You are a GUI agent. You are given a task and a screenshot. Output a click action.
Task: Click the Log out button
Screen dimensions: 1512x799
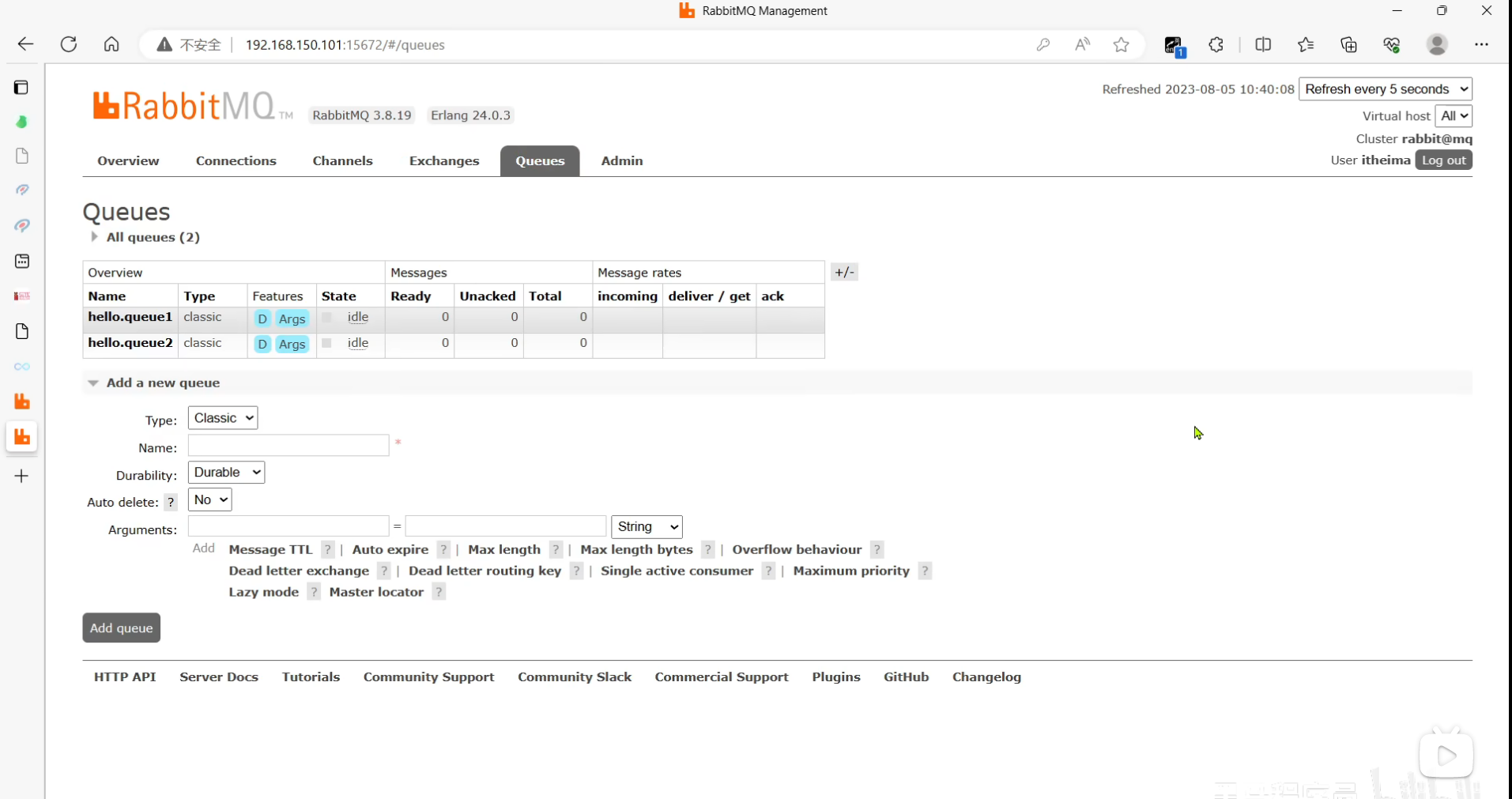coord(1444,160)
